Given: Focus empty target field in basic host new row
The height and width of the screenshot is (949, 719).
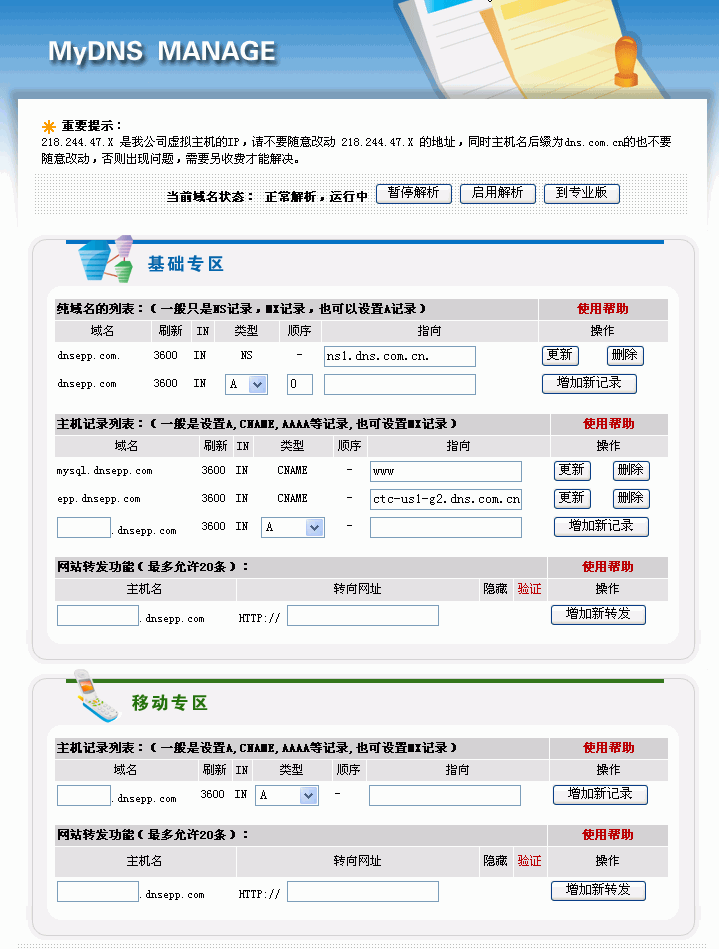Looking at the screenshot, I should pos(446,527).
